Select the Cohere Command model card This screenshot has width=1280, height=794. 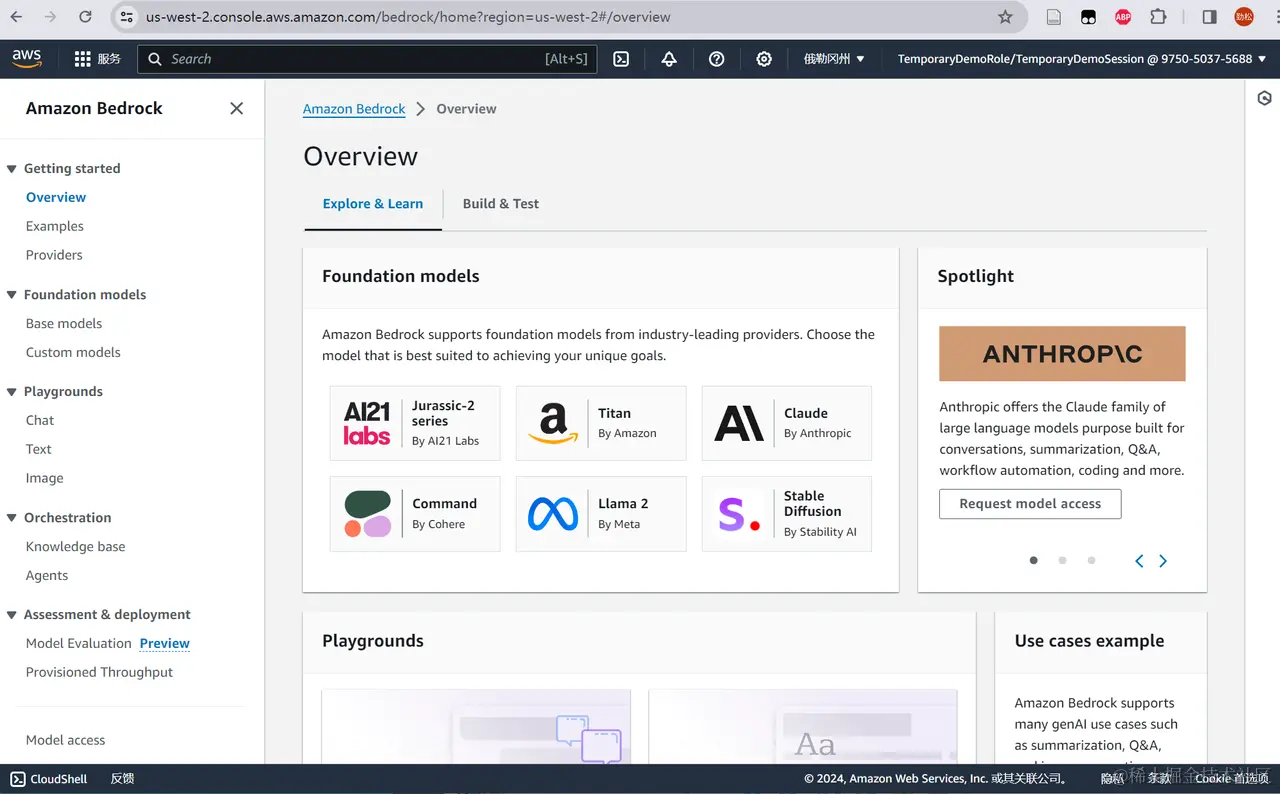tap(415, 514)
